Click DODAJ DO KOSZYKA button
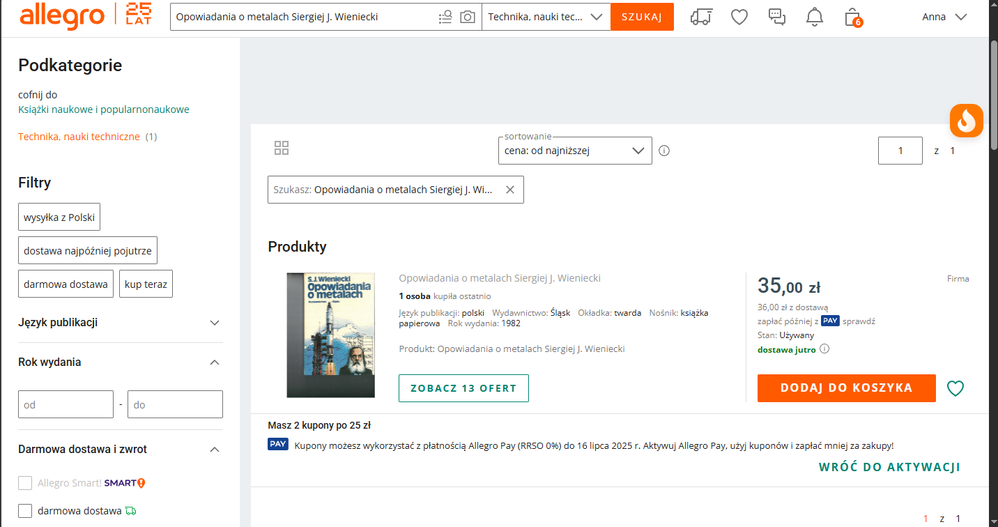 tap(846, 388)
